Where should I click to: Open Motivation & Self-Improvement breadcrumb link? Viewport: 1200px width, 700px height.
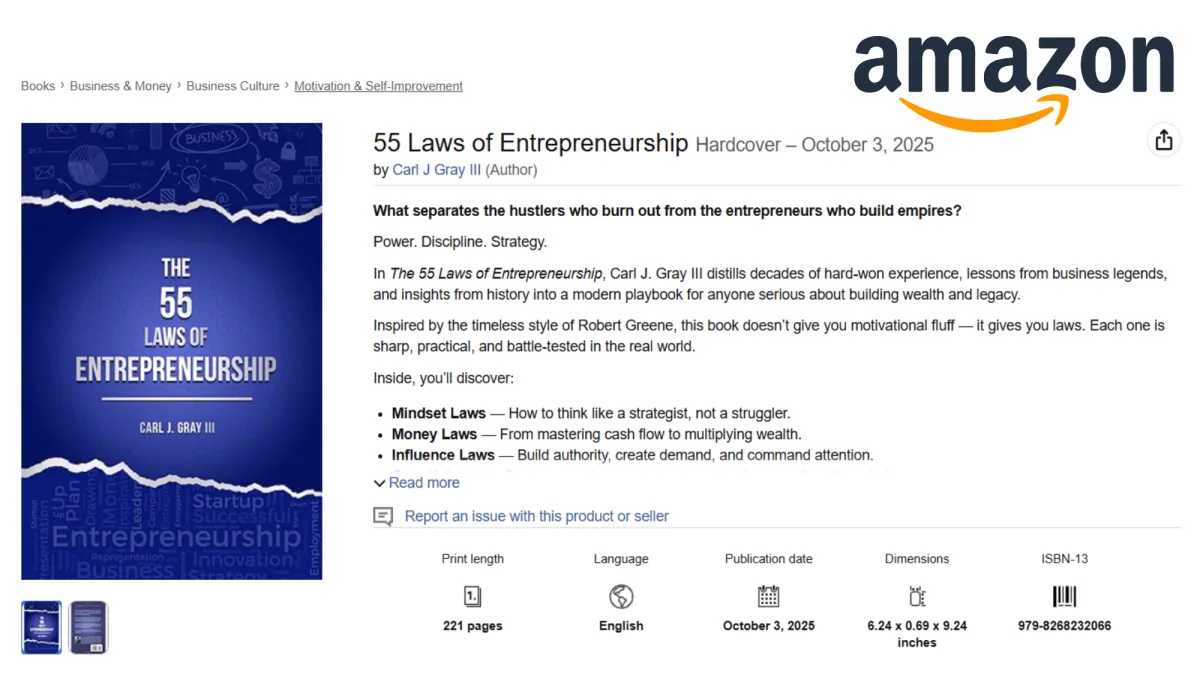(x=378, y=86)
